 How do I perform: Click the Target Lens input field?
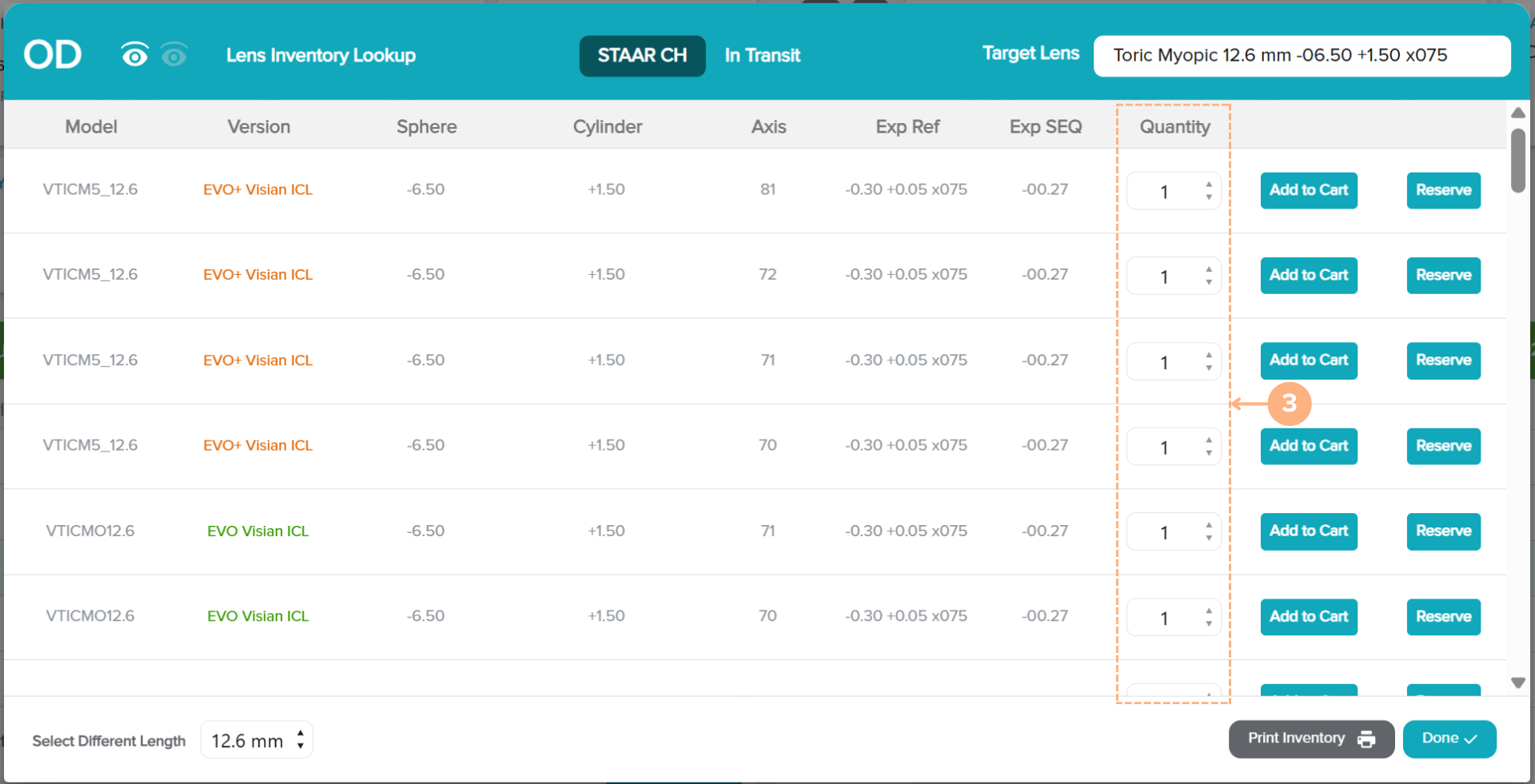point(1302,55)
